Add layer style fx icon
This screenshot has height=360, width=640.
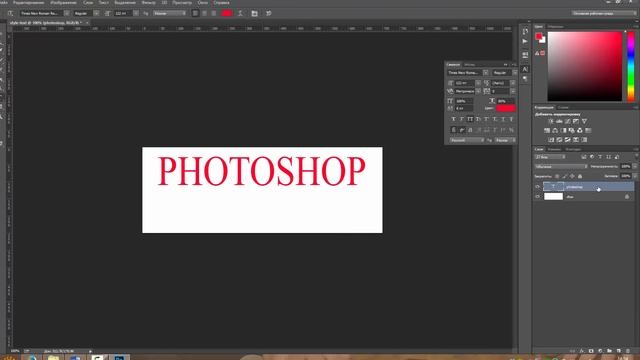click(x=582, y=351)
